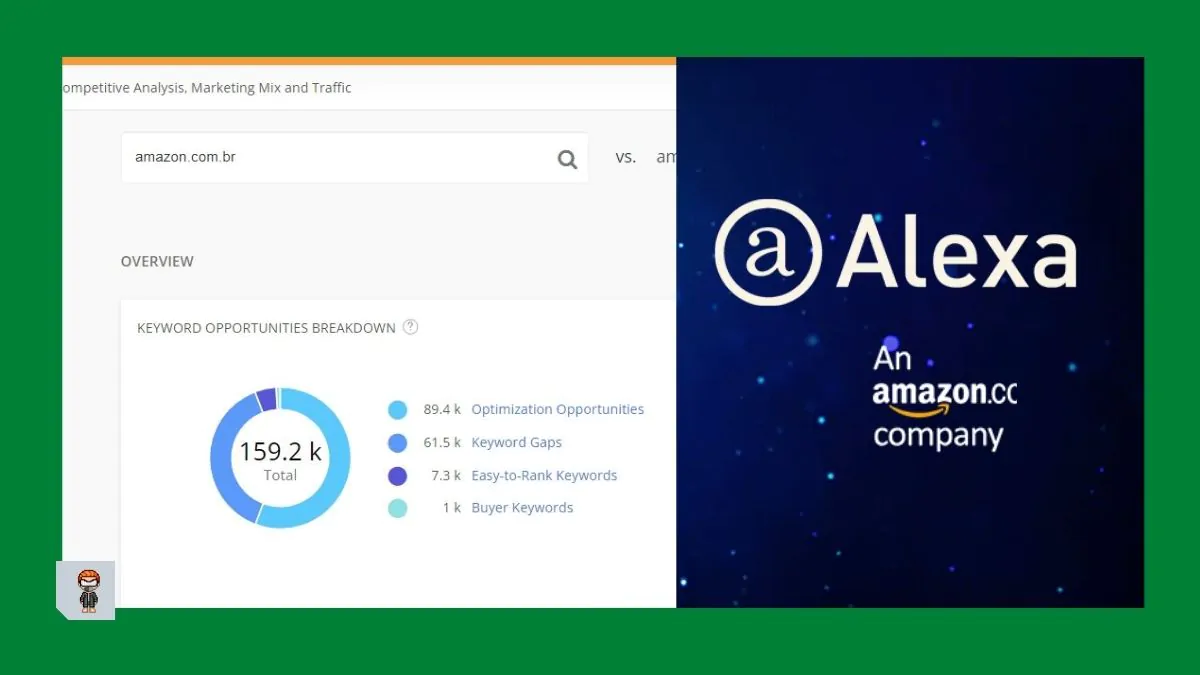
Task: Click the small purple donut chart segment
Action: tap(266, 400)
